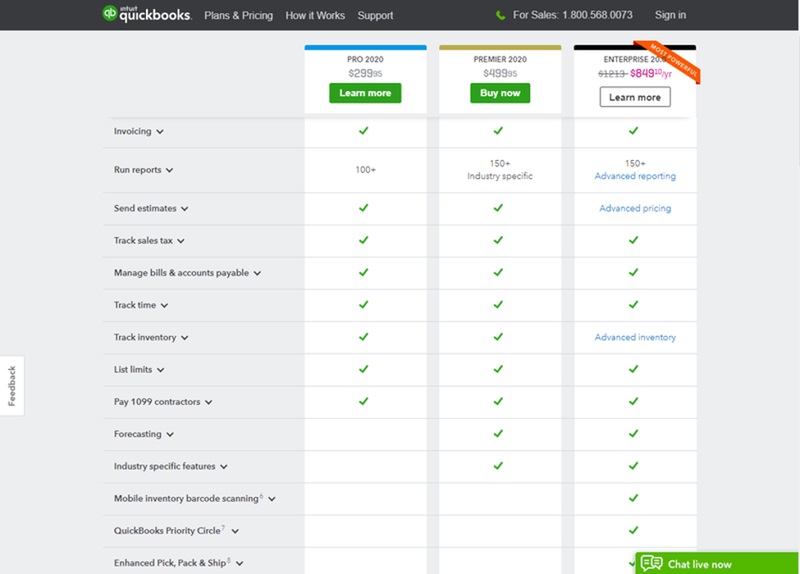800x574 pixels.
Task: Click the Sign in link
Action: pyautogui.click(x=670, y=15)
